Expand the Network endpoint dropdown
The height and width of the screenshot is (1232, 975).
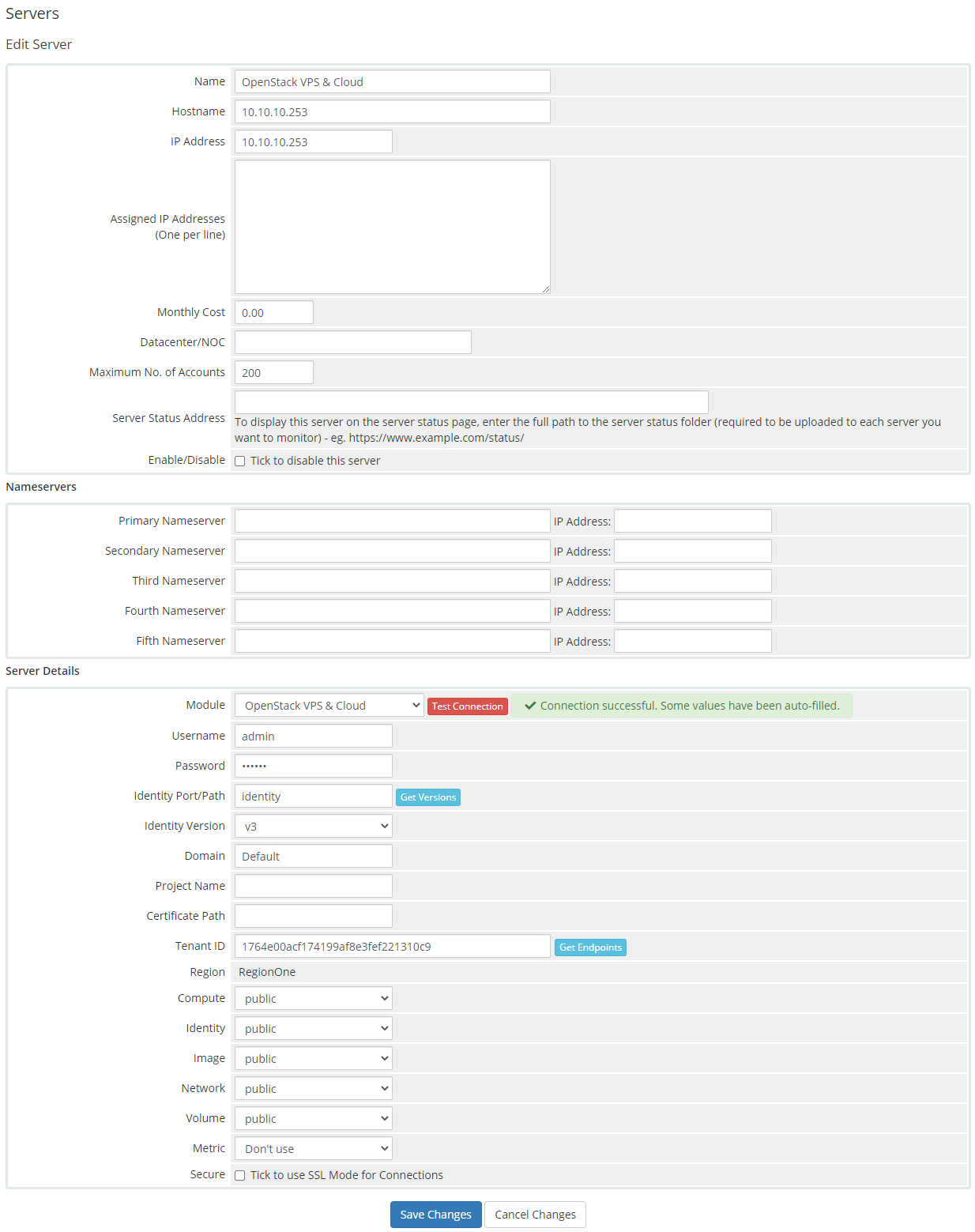[314, 1089]
